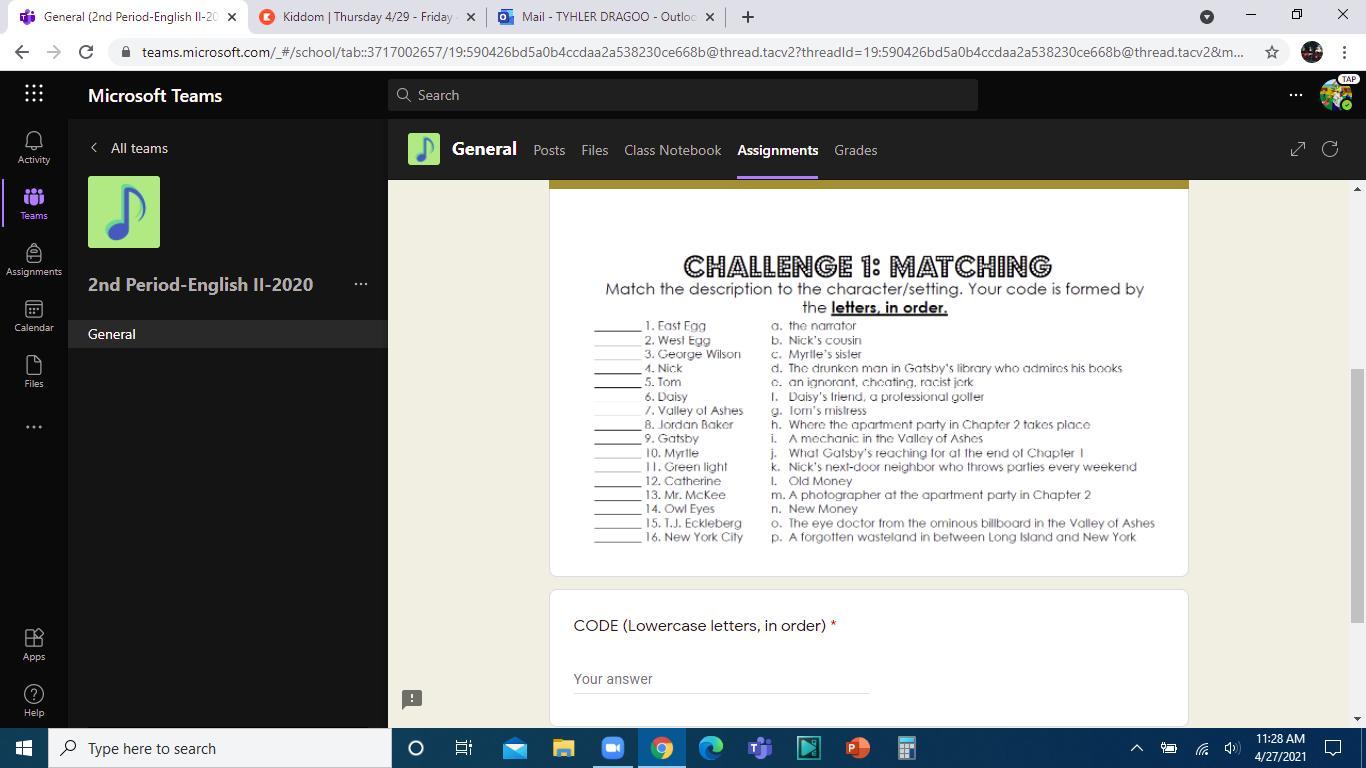Screen dimensions: 1366x768
Task: Open Task View on the taskbar
Action: click(x=464, y=748)
